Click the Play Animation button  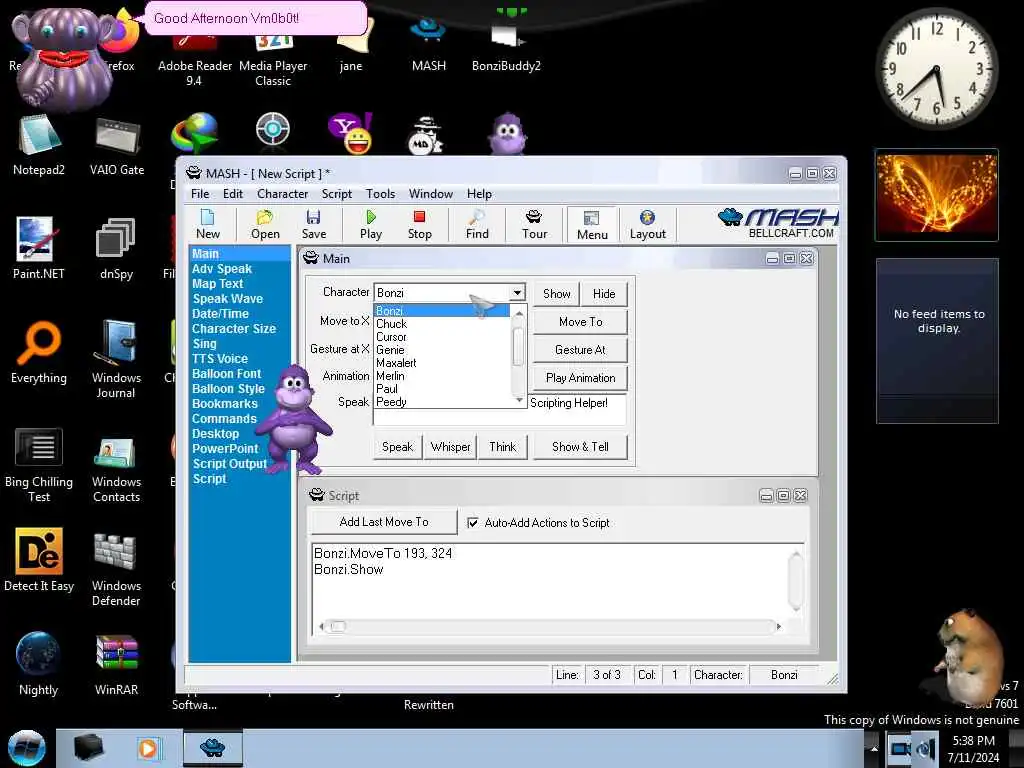pyautogui.click(x=581, y=378)
